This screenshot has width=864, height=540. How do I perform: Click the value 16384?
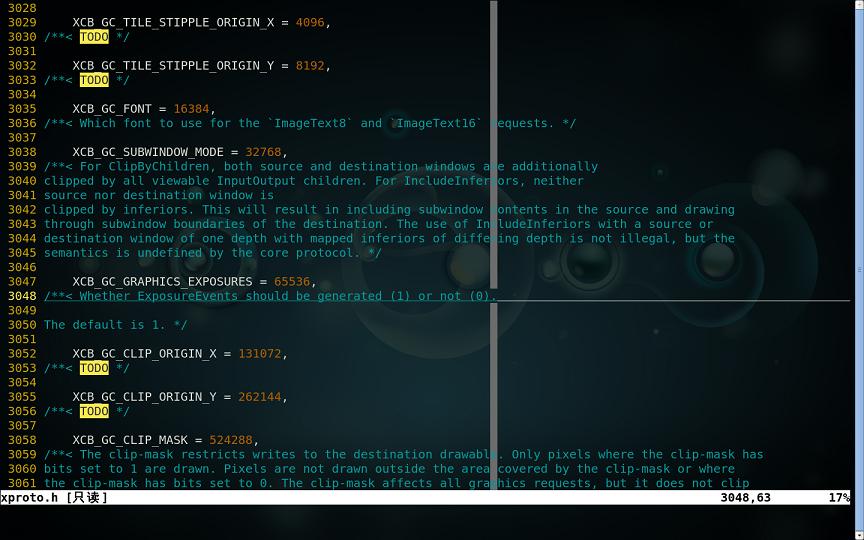point(191,109)
